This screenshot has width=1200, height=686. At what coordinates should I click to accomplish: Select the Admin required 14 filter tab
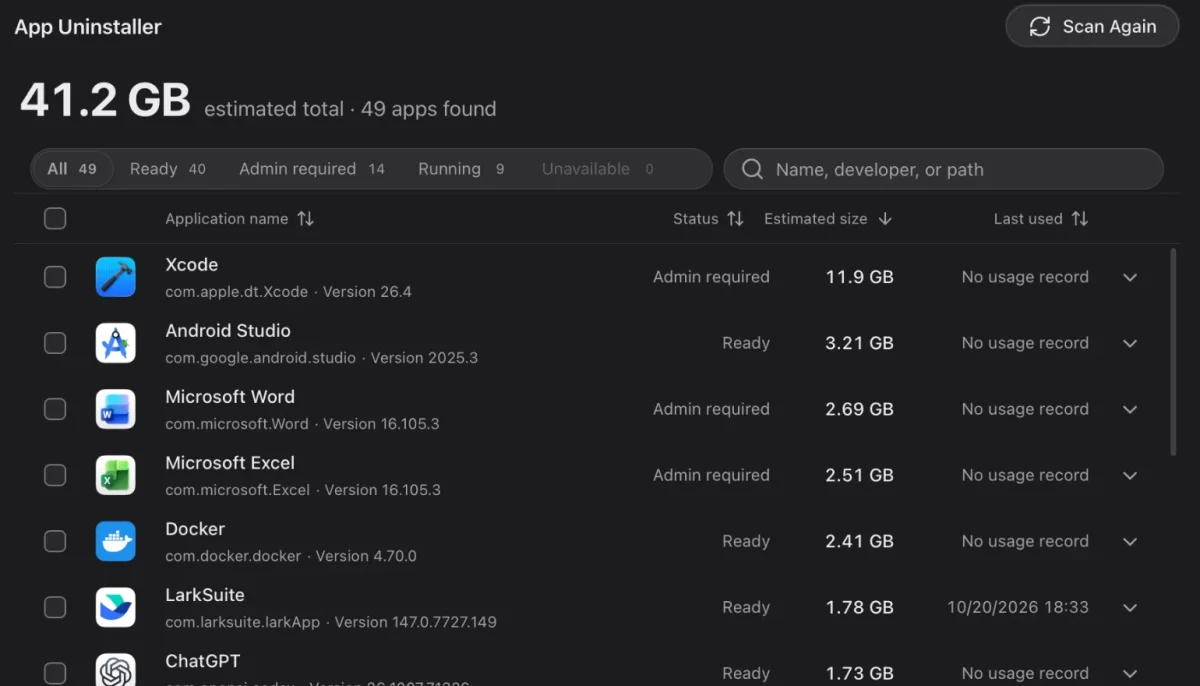click(312, 169)
